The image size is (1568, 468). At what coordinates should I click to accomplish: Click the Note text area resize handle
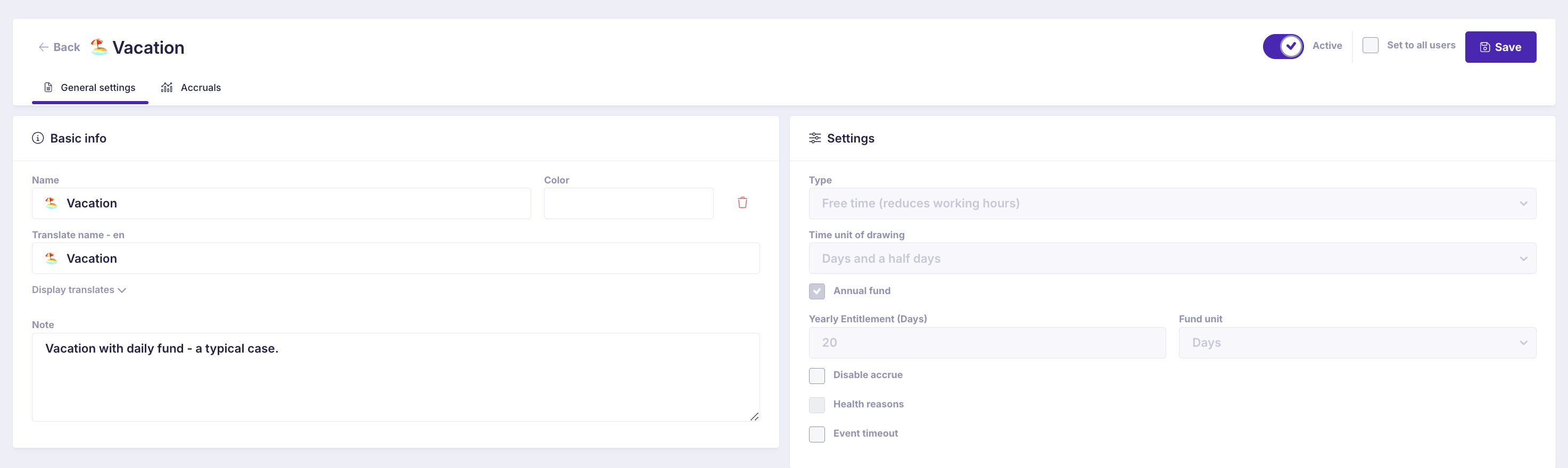754,416
